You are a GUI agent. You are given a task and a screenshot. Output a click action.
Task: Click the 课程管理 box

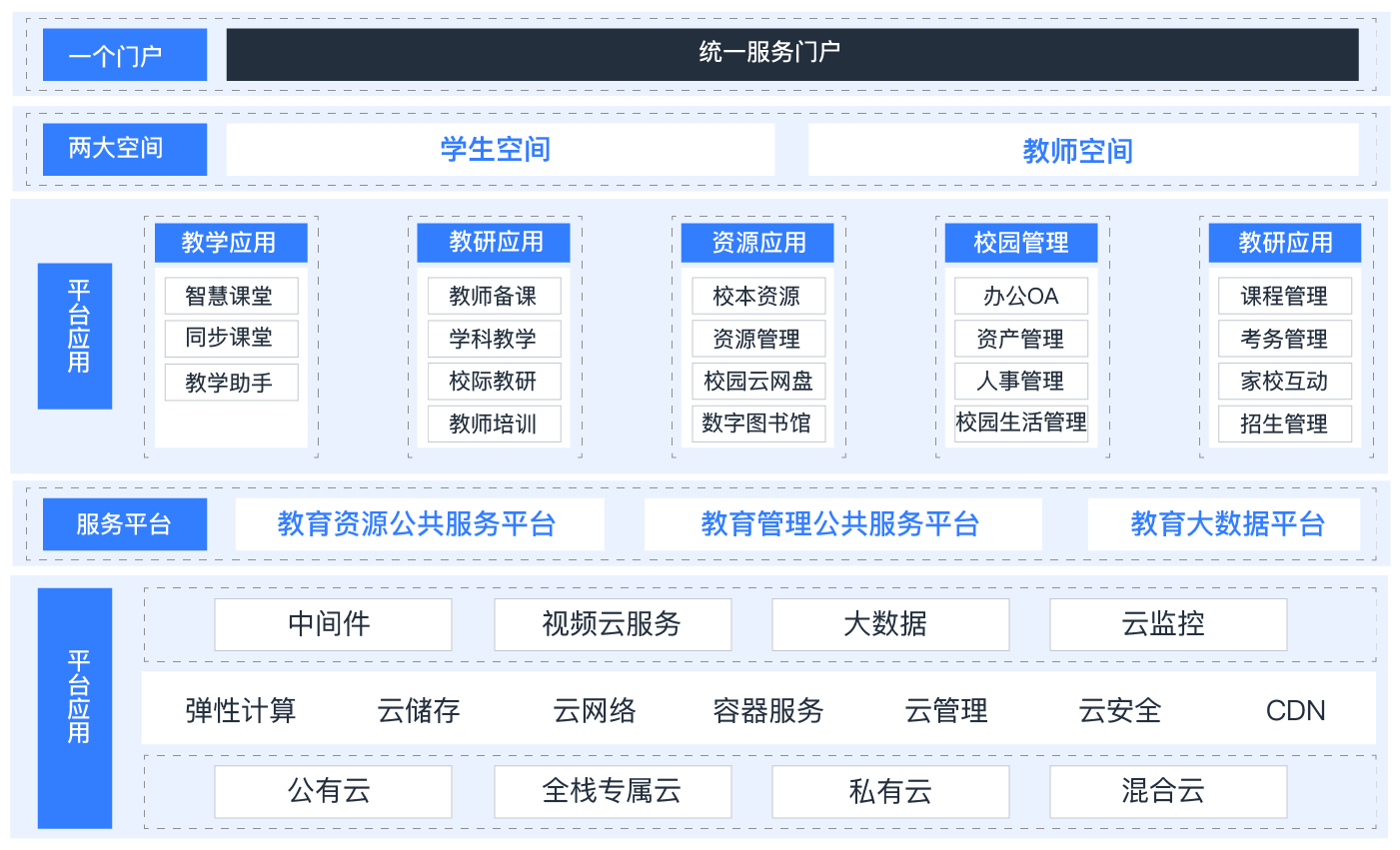click(1285, 296)
